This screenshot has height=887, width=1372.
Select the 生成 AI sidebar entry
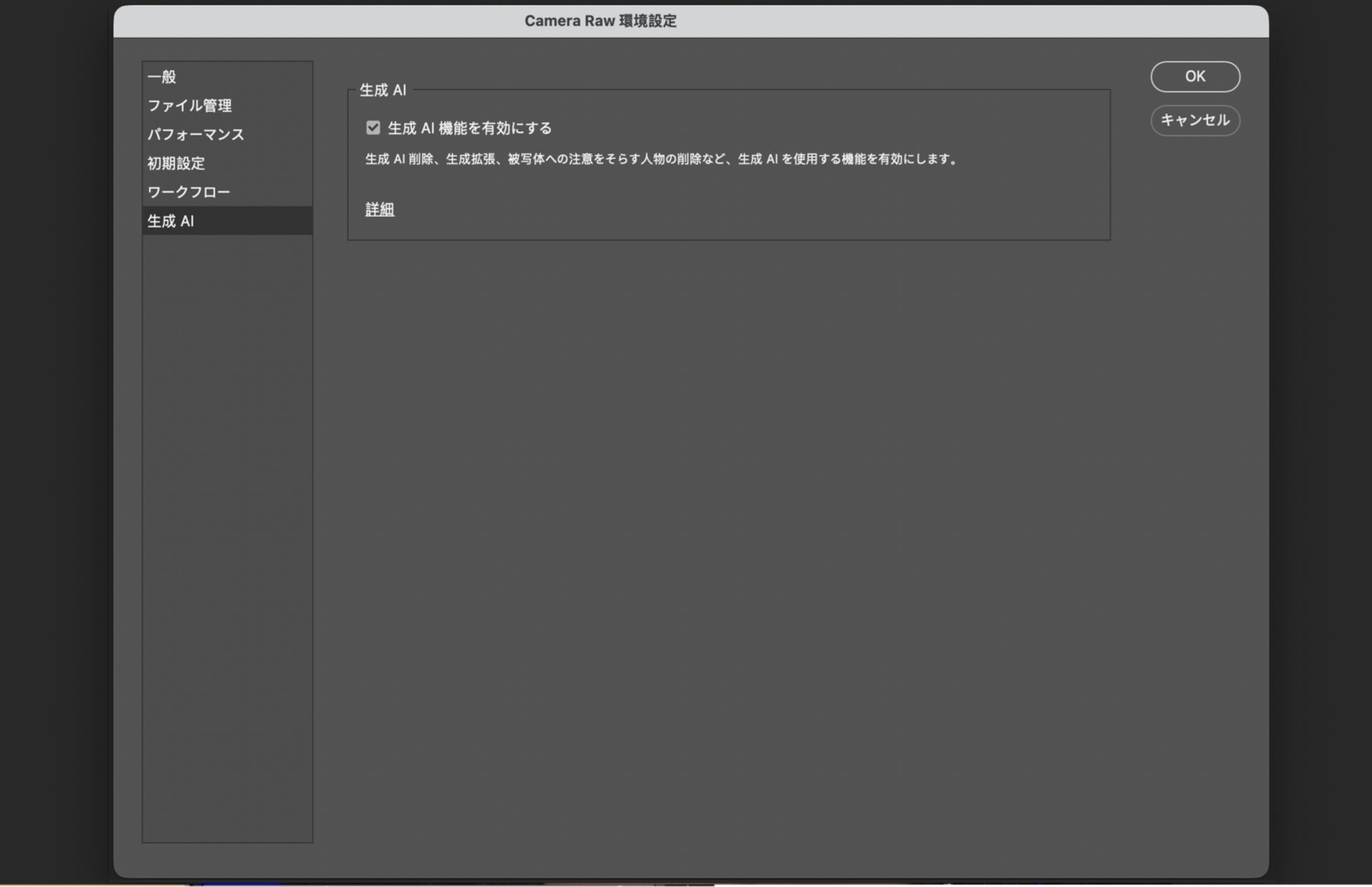pos(227,221)
